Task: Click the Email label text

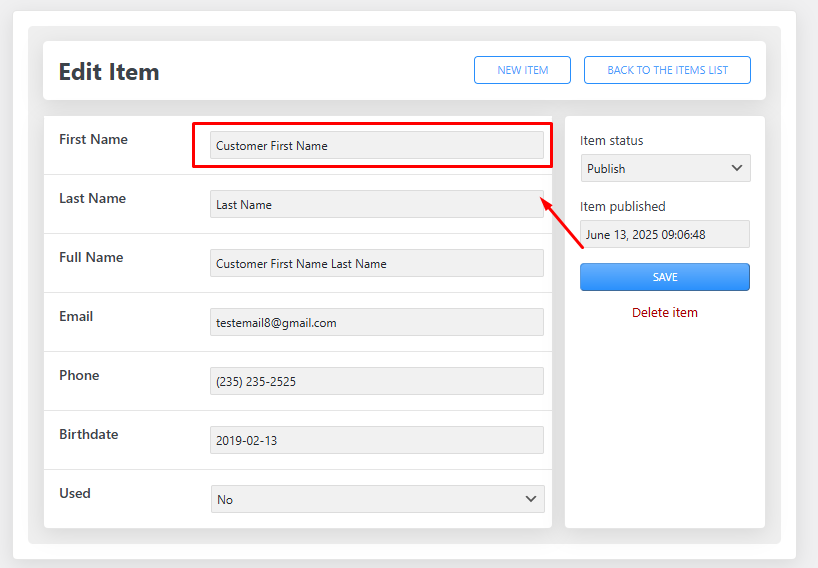Action: tap(76, 317)
